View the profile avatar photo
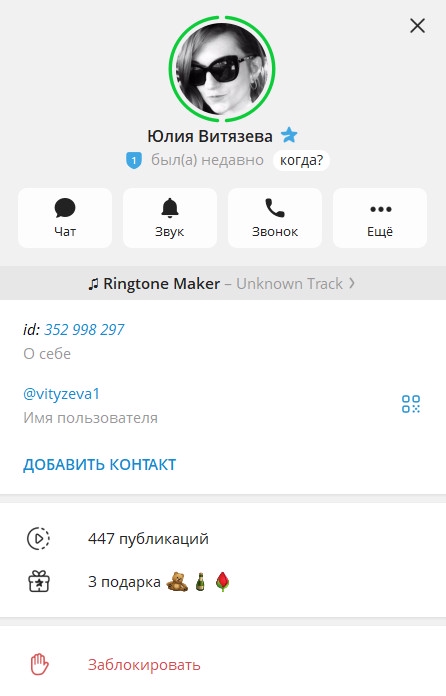This screenshot has width=446, height=696. [222, 69]
